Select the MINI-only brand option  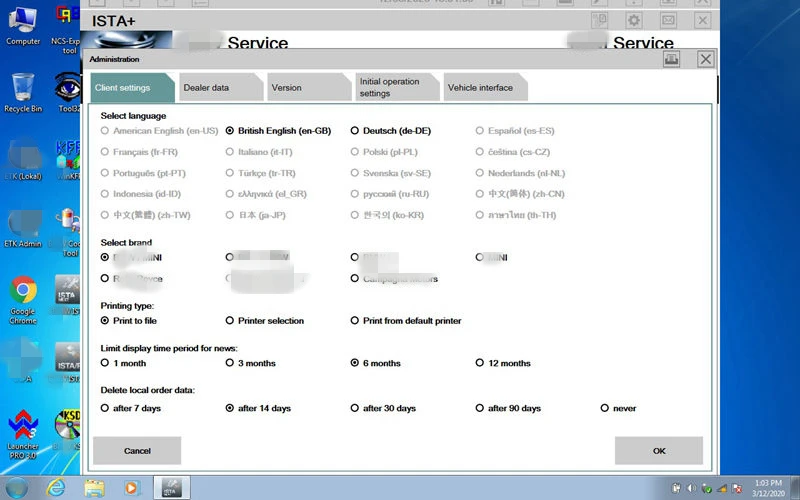(x=492, y=257)
